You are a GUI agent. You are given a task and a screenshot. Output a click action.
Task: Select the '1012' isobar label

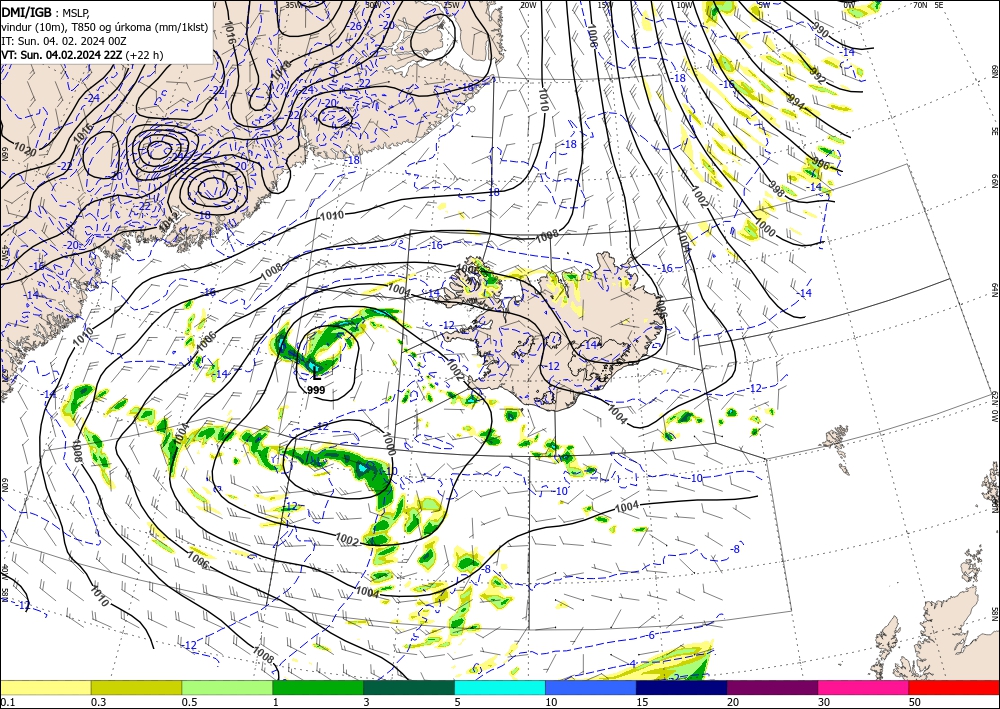click(169, 223)
